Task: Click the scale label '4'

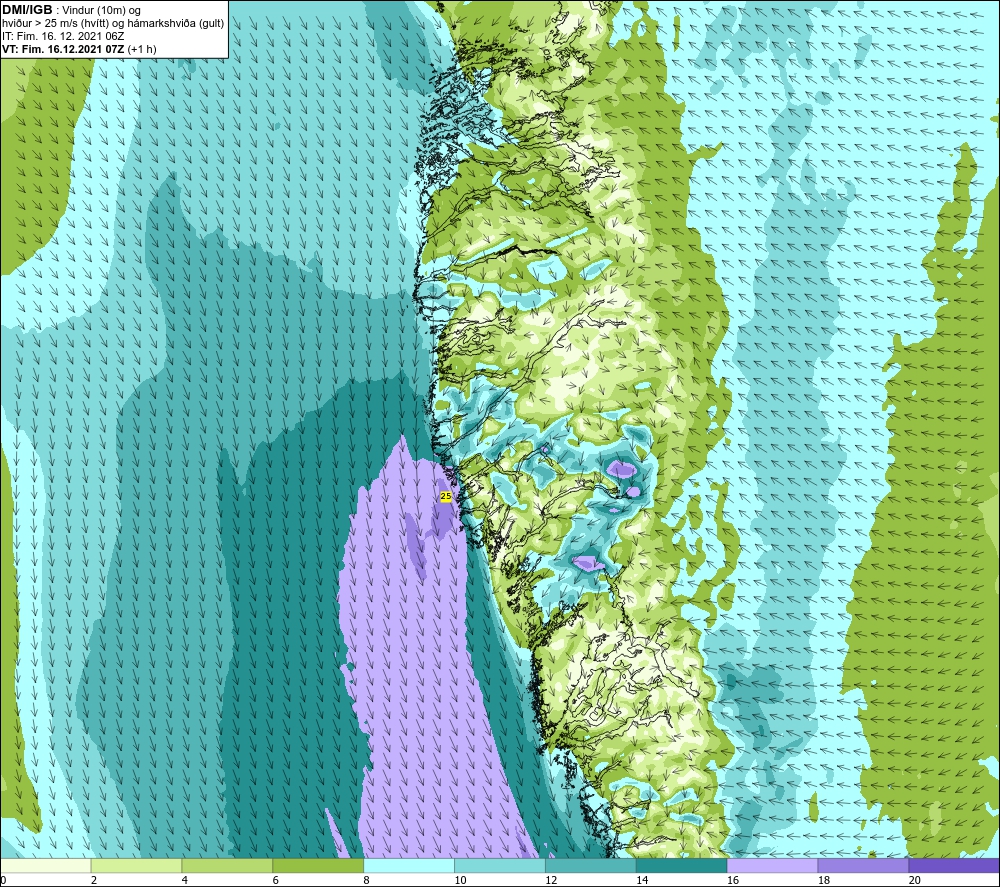Action: (184, 880)
